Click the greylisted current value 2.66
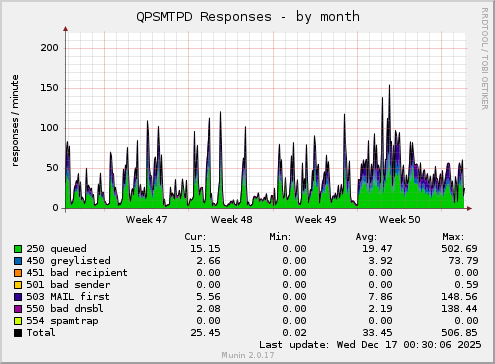This screenshot has width=495, height=364. point(208,261)
